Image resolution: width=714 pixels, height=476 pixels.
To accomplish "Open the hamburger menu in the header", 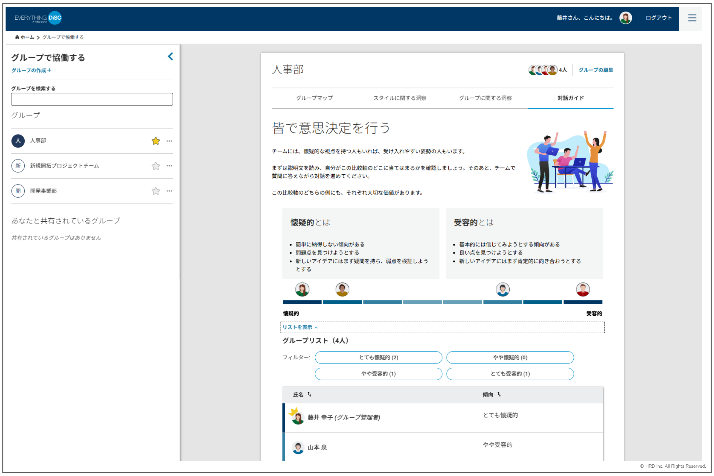I will pyautogui.click(x=692, y=18).
